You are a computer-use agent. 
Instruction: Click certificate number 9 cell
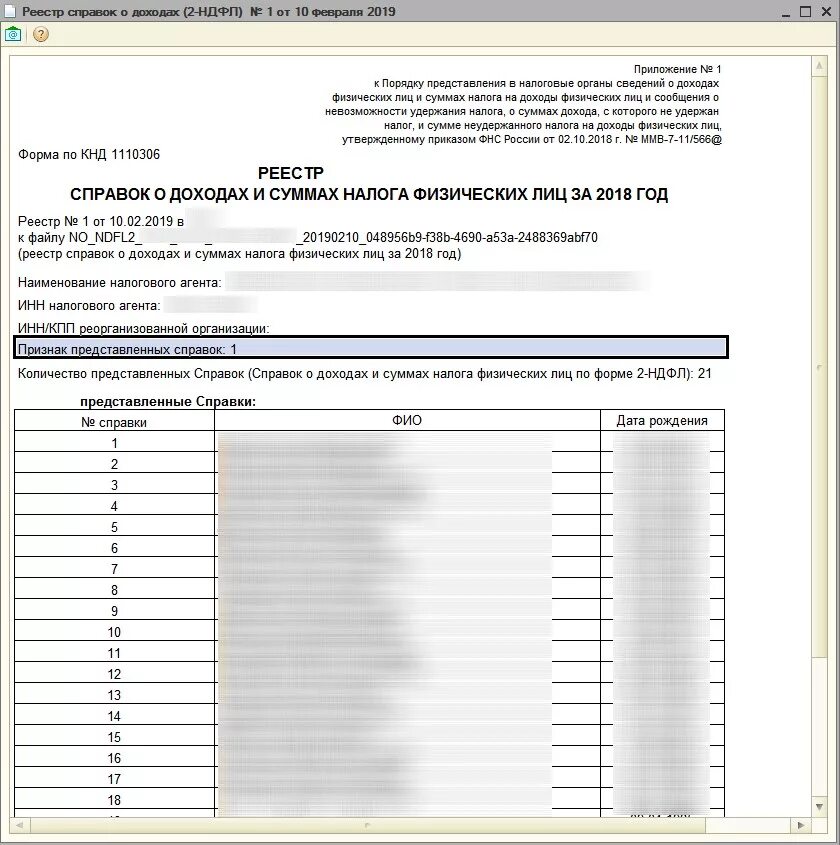click(x=114, y=611)
